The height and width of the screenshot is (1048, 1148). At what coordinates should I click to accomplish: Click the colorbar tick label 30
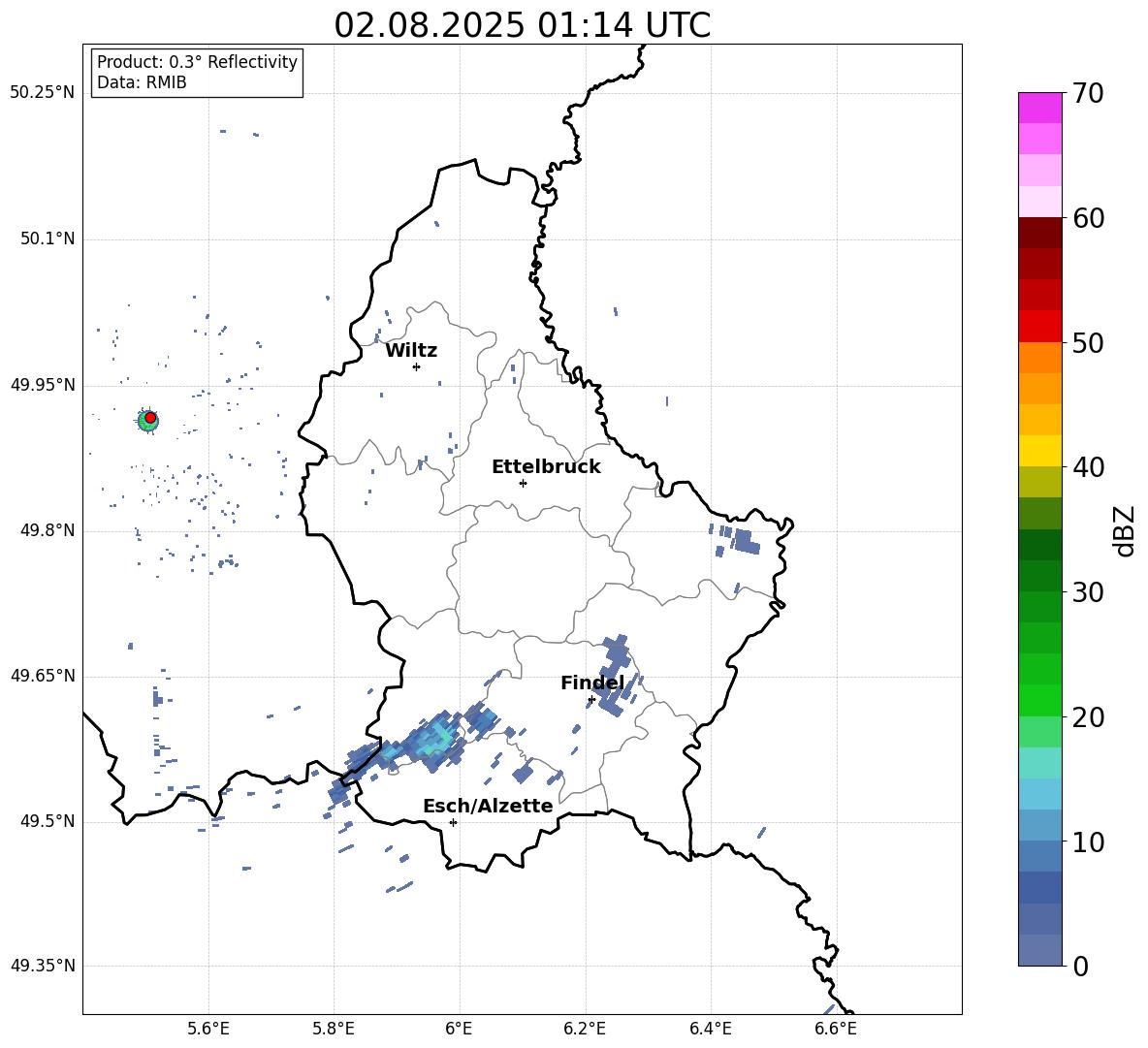1088,592
